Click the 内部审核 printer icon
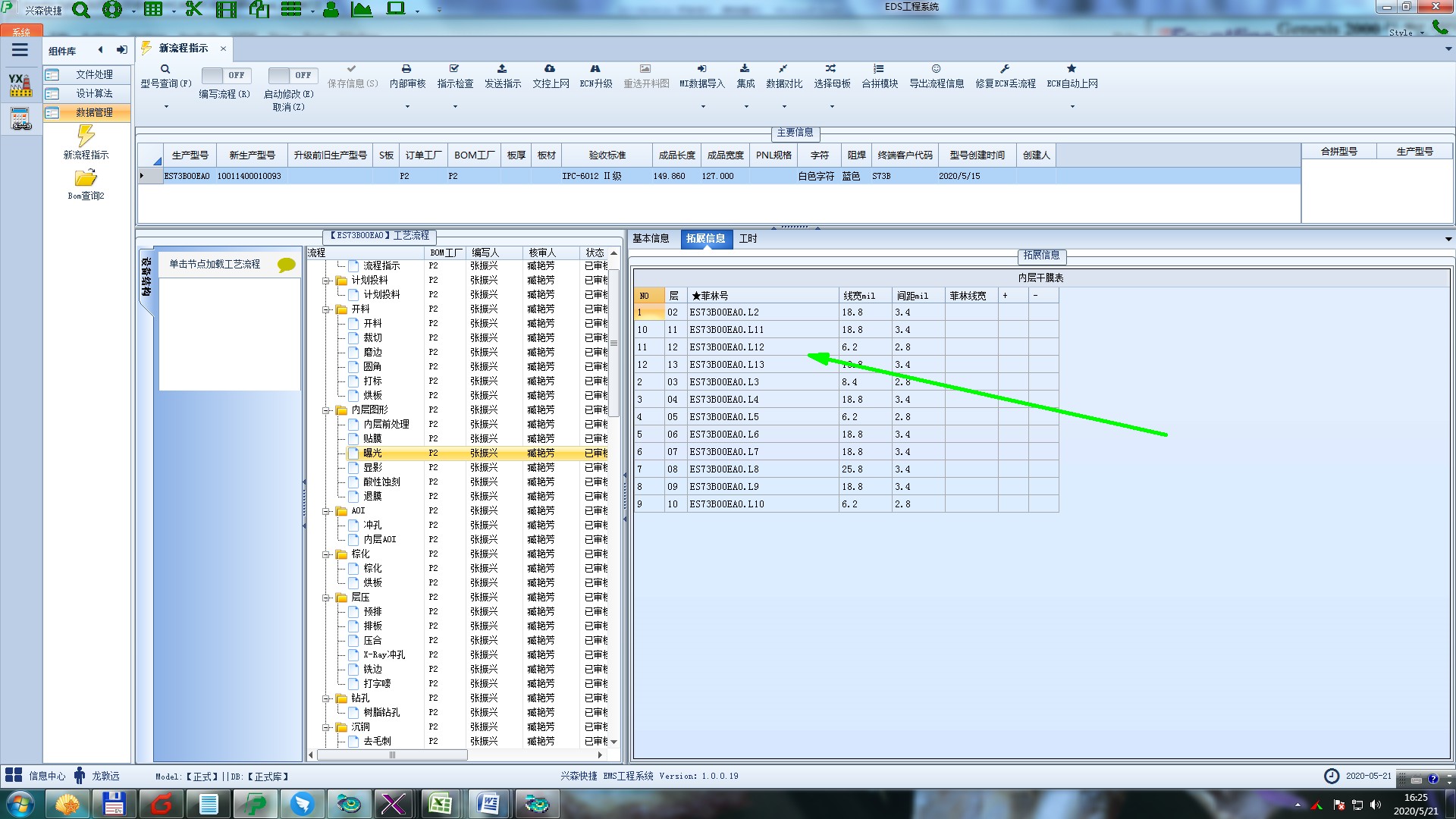Image resolution: width=1456 pixels, height=819 pixels. (406, 69)
